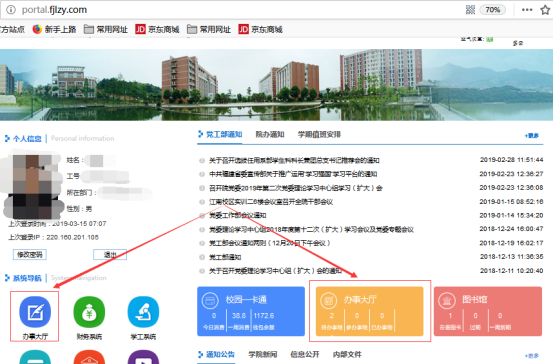Open the notice dated 2019-02-28 11:51:44

click(294, 160)
